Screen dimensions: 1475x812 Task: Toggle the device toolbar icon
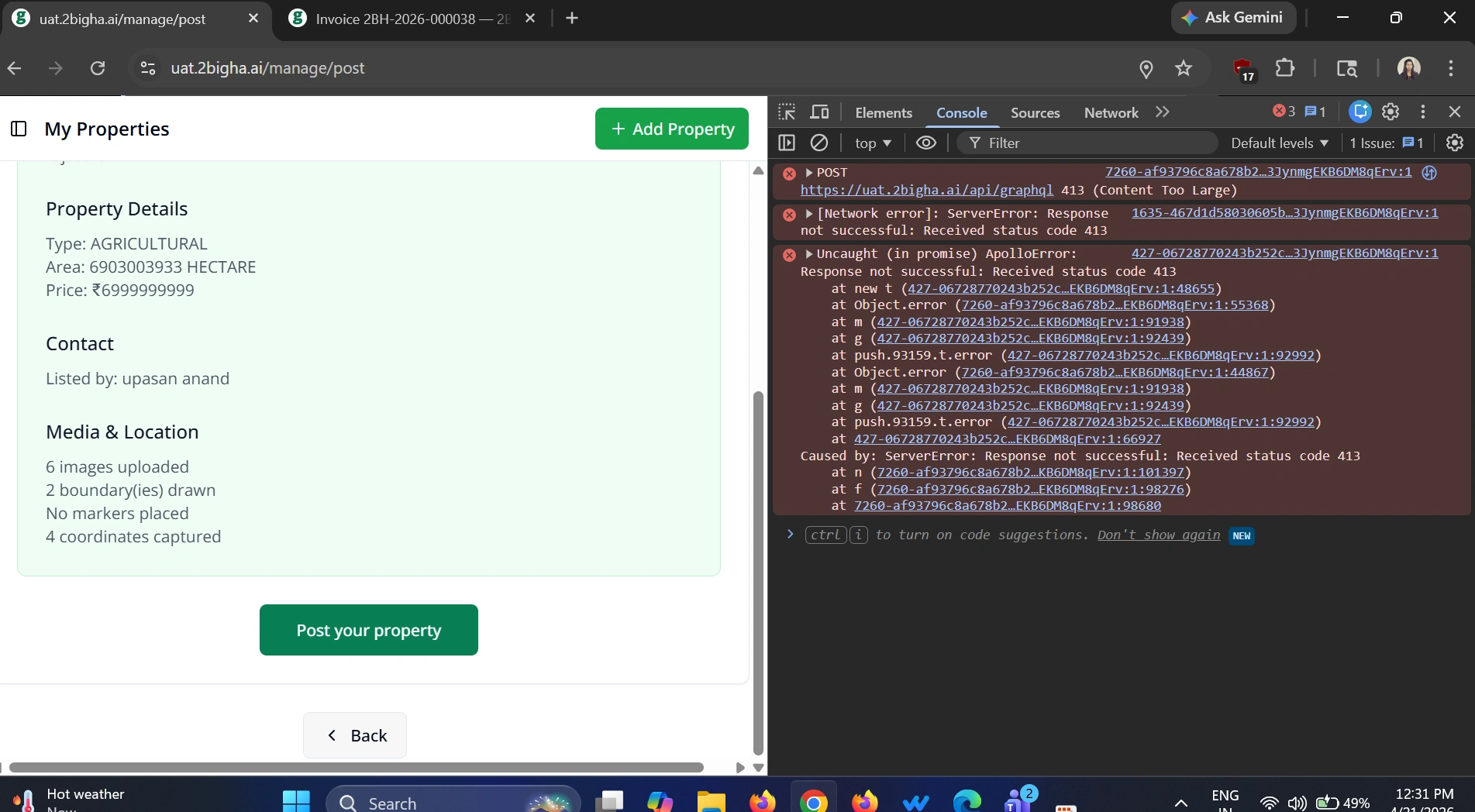[819, 112]
